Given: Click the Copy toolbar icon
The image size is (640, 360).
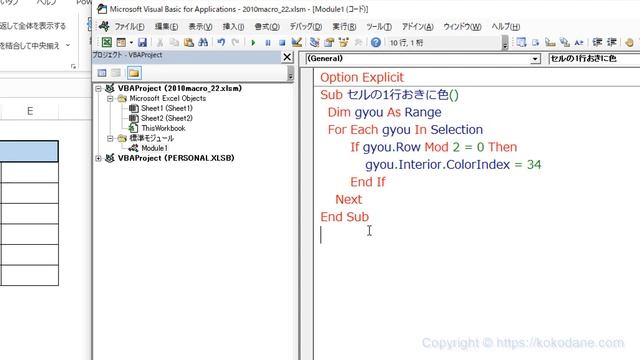Looking at the screenshot, I should 174,42.
